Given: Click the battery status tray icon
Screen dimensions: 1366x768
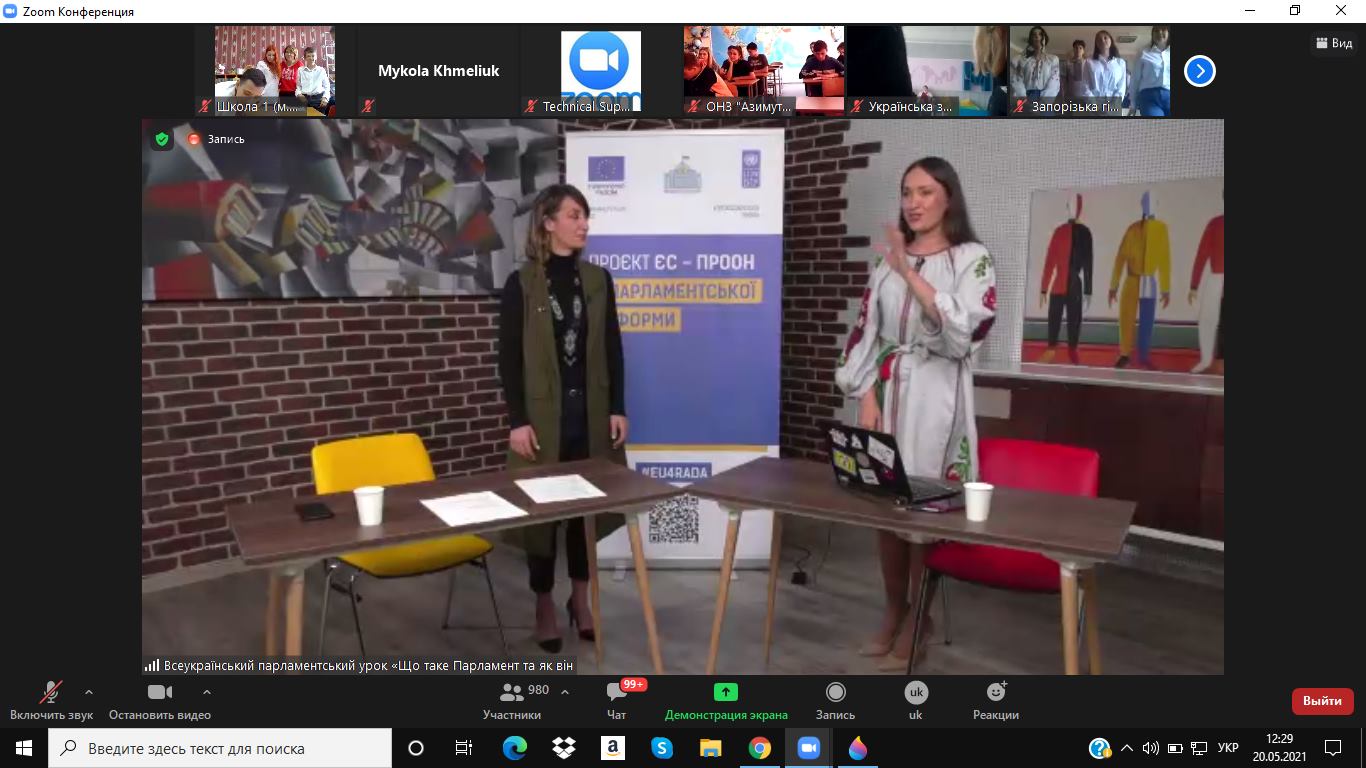Looking at the screenshot, I should 1174,748.
